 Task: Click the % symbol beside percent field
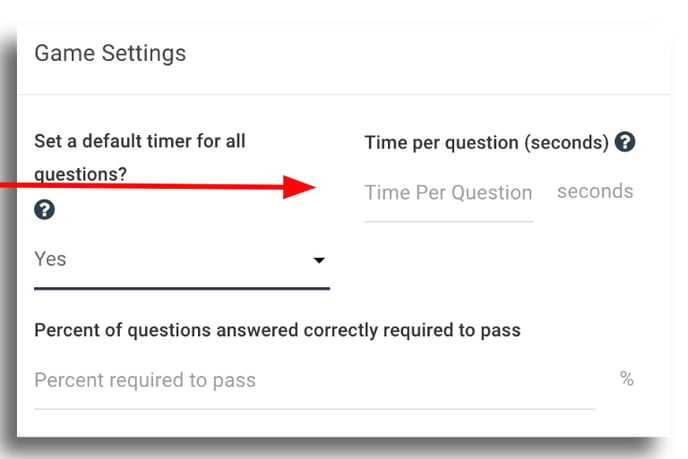coord(627,379)
